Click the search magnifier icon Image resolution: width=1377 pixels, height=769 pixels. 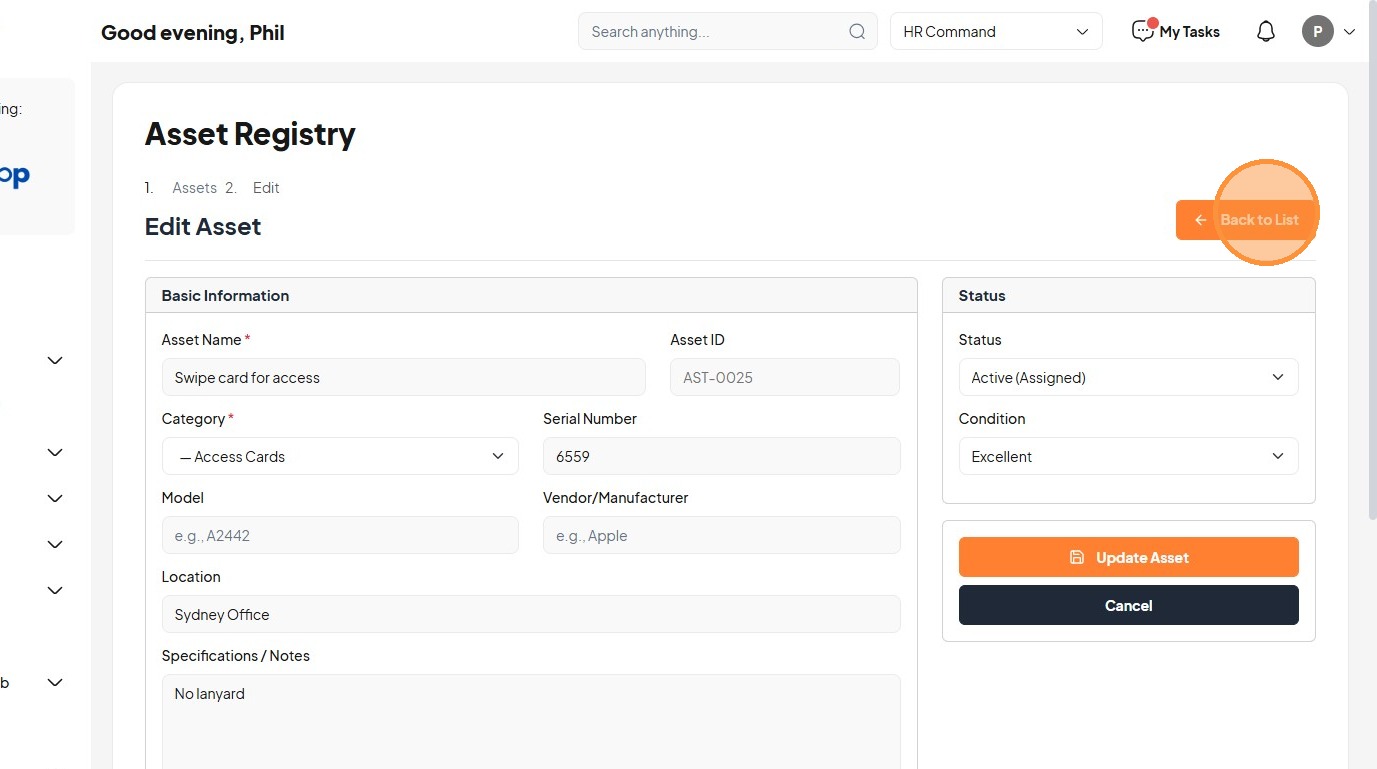[x=857, y=32]
